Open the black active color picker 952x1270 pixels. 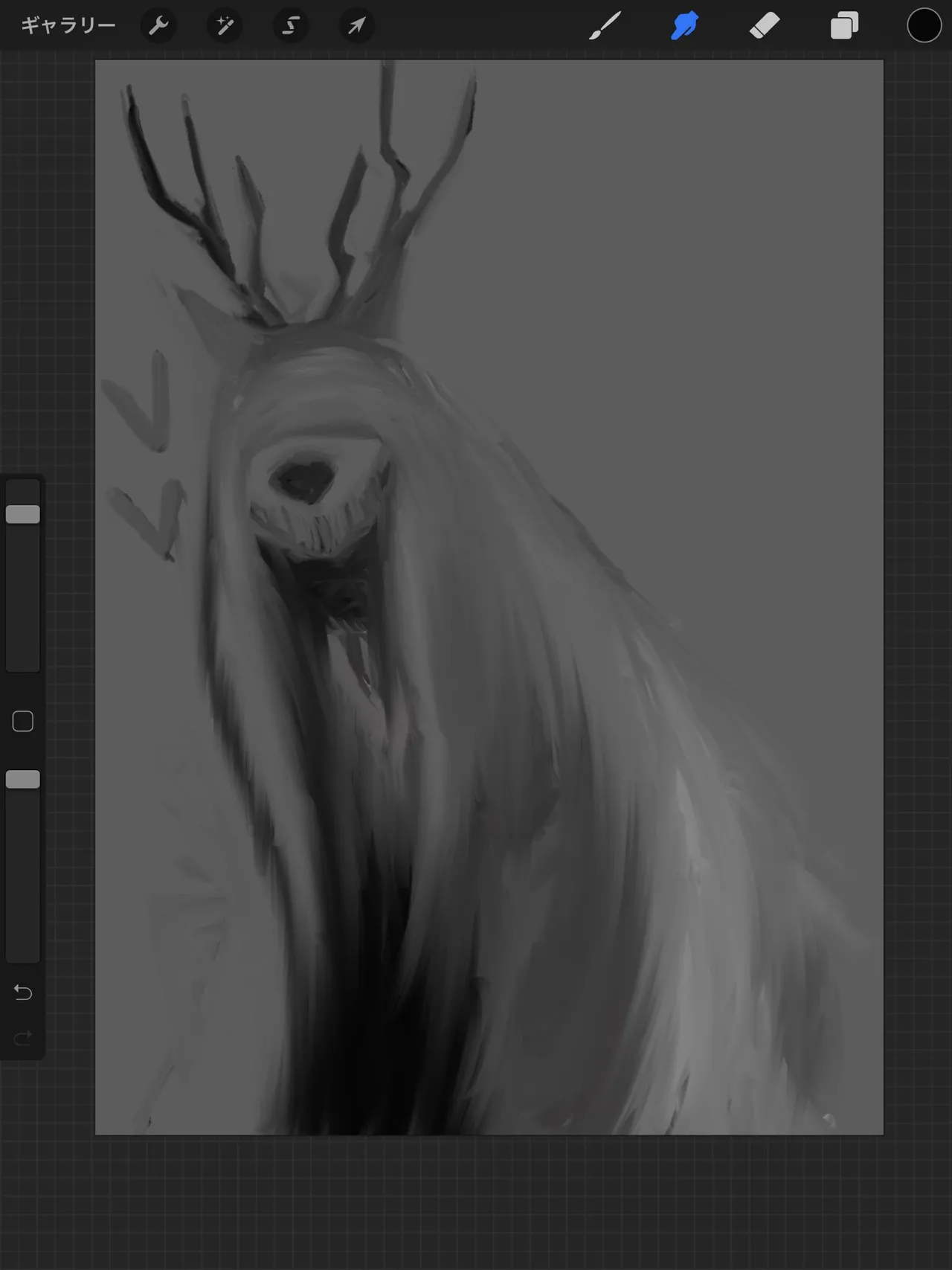[x=924, y=26]
